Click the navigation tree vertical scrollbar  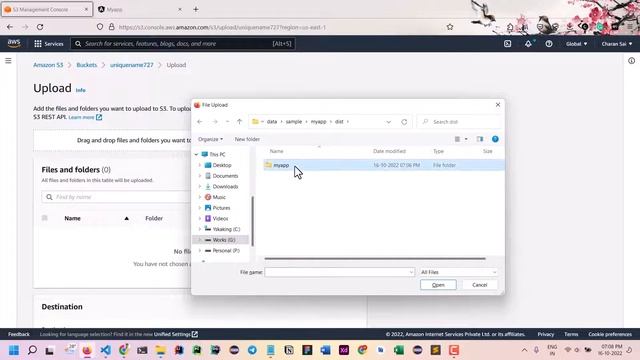pyautogui.click(x=253, y=221)
